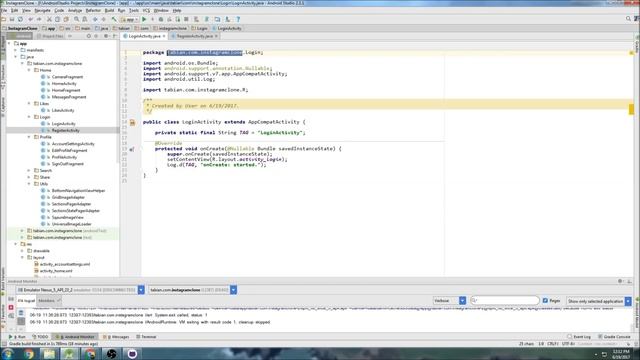Click the Make Project hammer icon

(114, 19)
